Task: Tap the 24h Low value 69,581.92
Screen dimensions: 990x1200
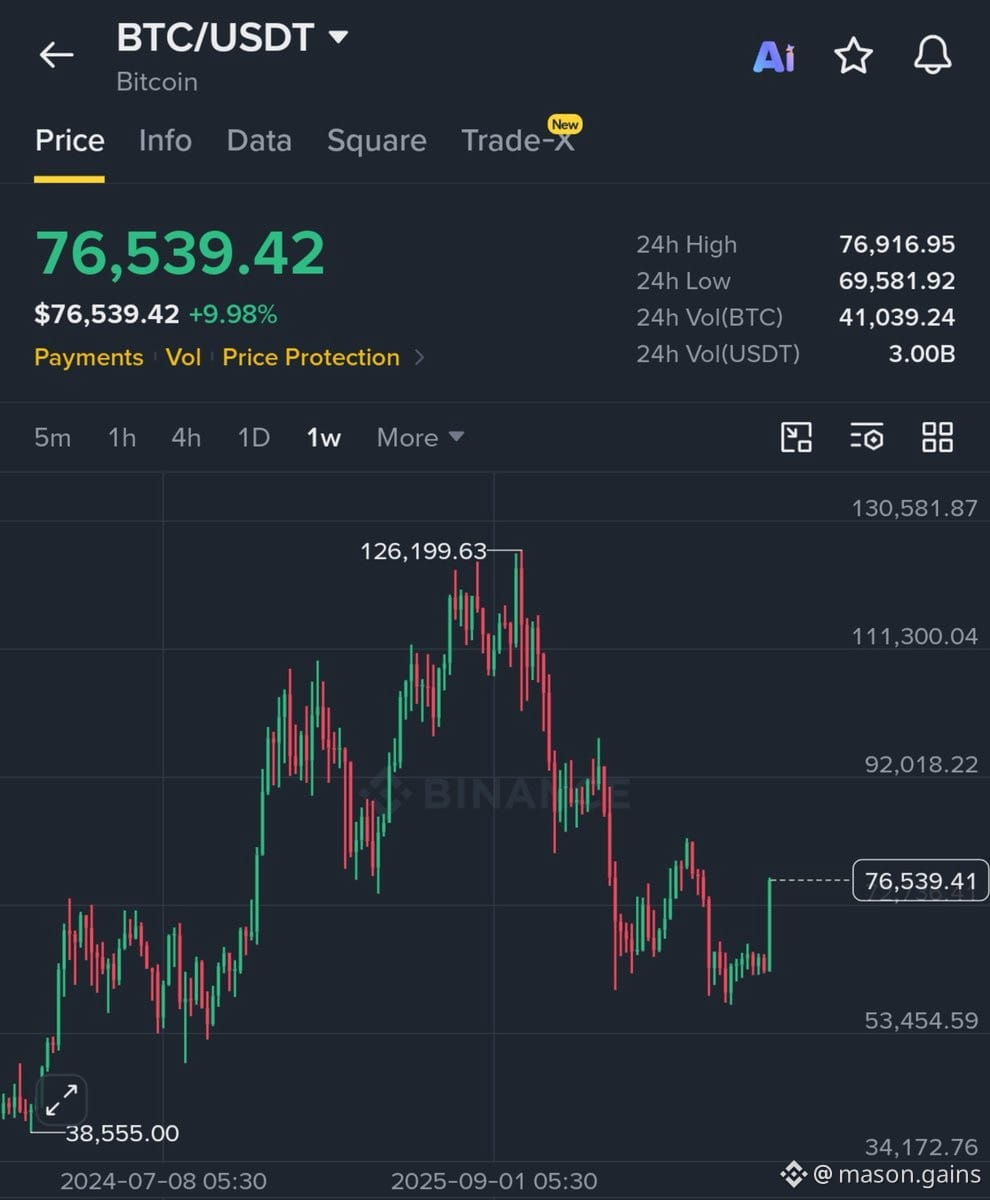Action: [897, 281]
